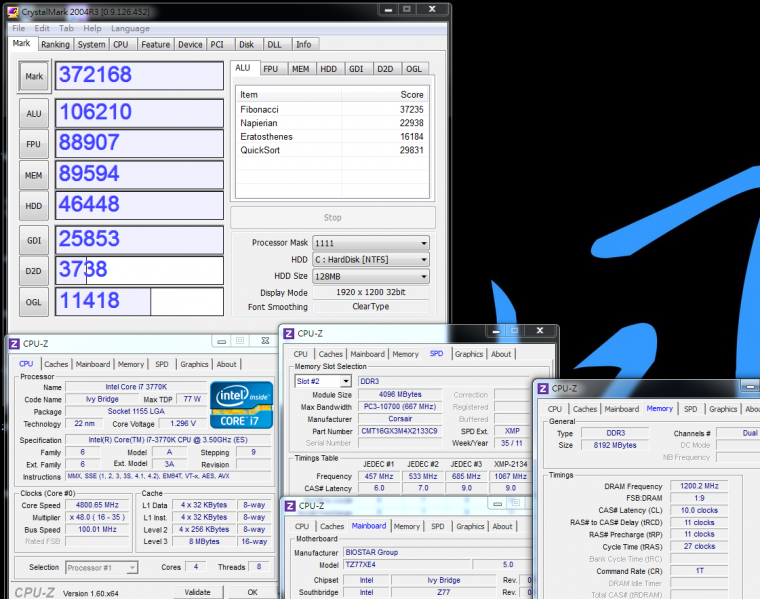This screenshot has width=760, height=599.
Task: Run the overall Mark benchmark button
Action: 34,76
